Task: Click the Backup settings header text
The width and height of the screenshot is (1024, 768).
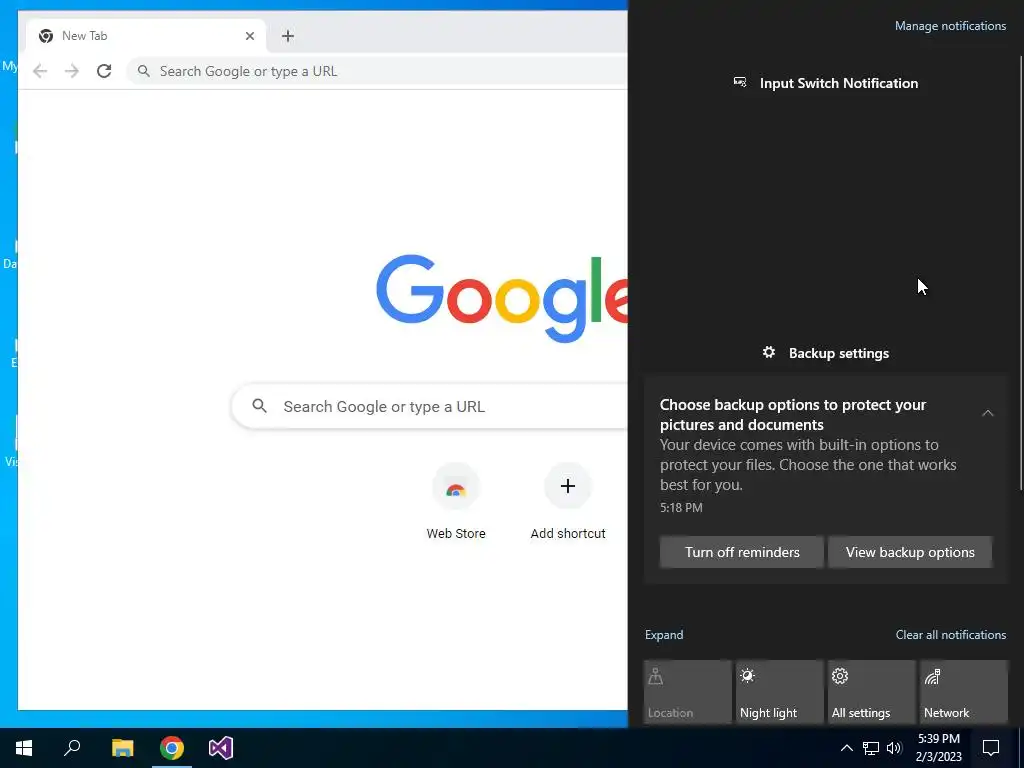Action: pos(839,353)
